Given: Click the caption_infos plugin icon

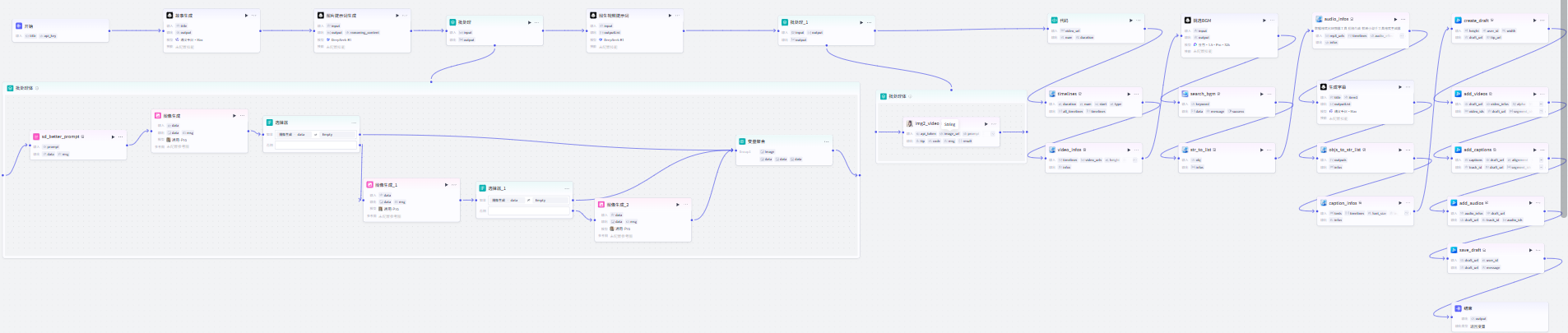Looking at the screenshot, I should pos(1324,203).
